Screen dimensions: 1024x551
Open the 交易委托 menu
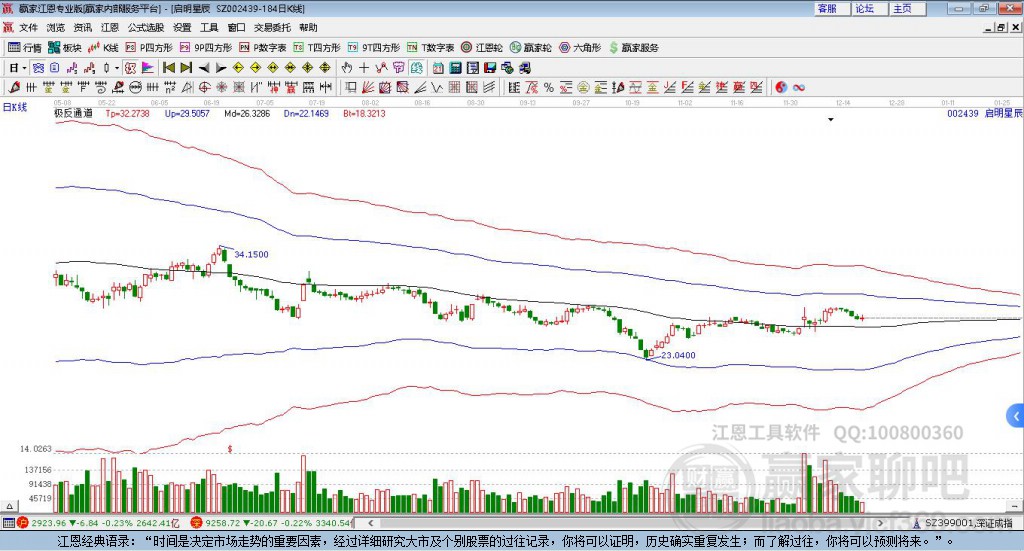272,27
